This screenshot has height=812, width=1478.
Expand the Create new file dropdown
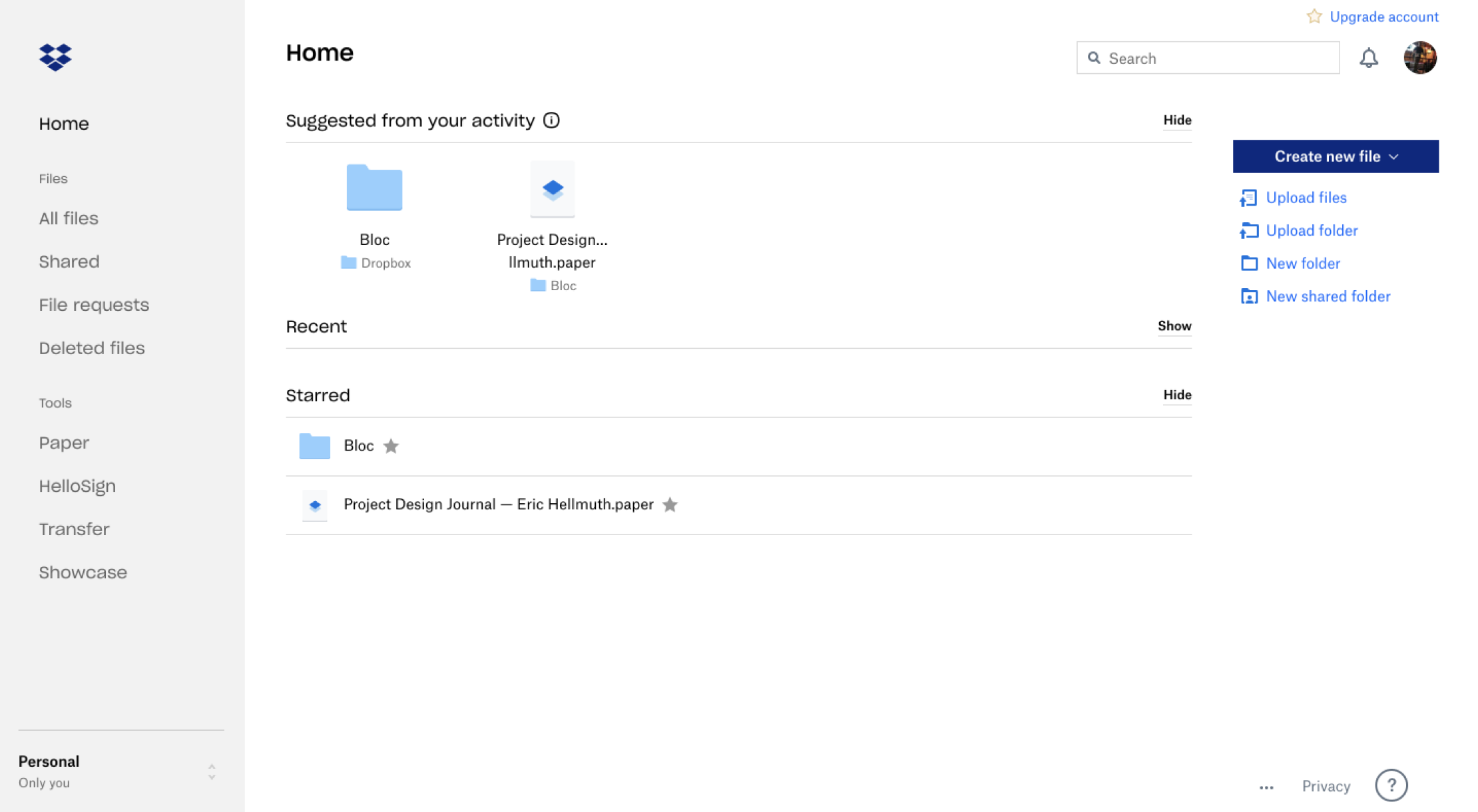(x=1336, y=156)
